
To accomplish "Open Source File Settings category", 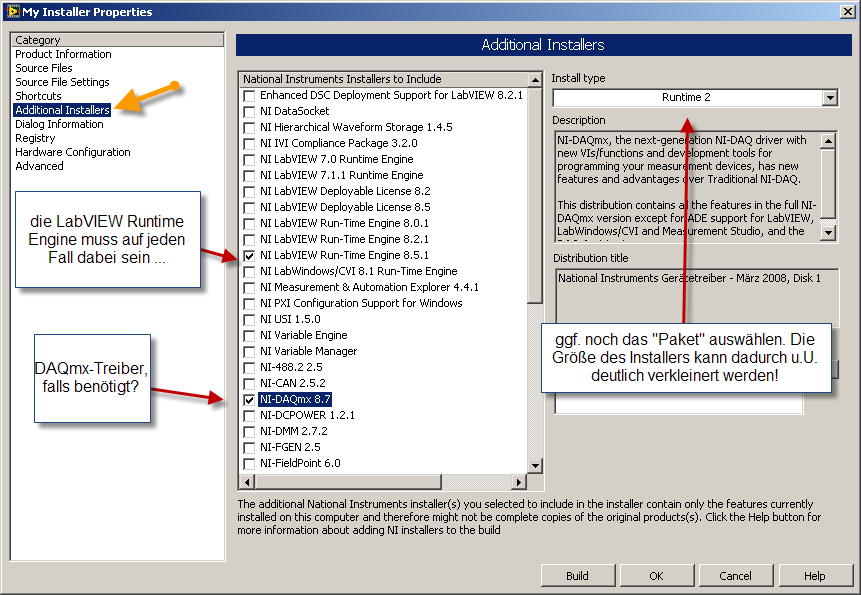I will pos(62,82).
